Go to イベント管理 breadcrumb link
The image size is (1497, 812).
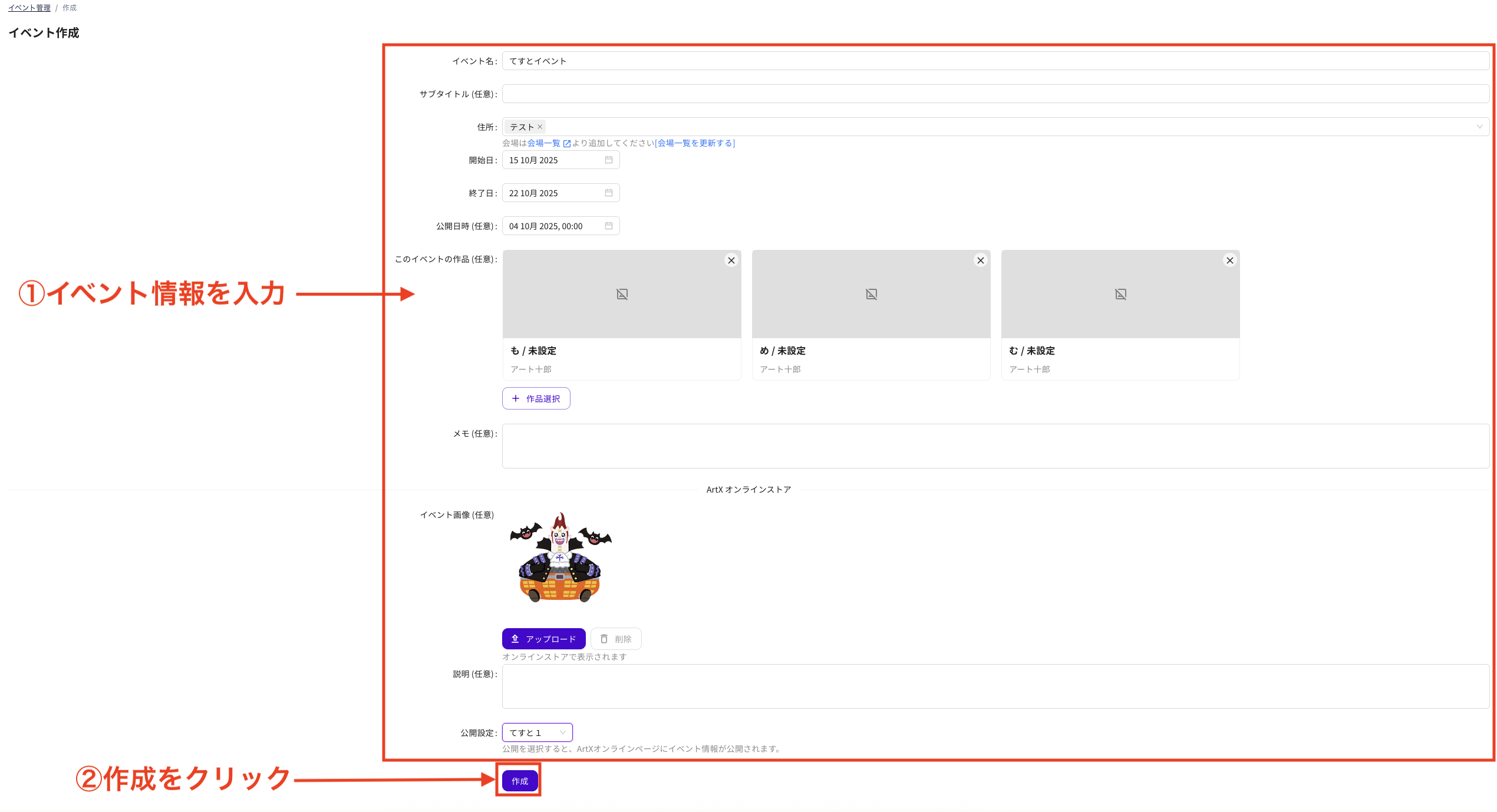click(29, 8)
